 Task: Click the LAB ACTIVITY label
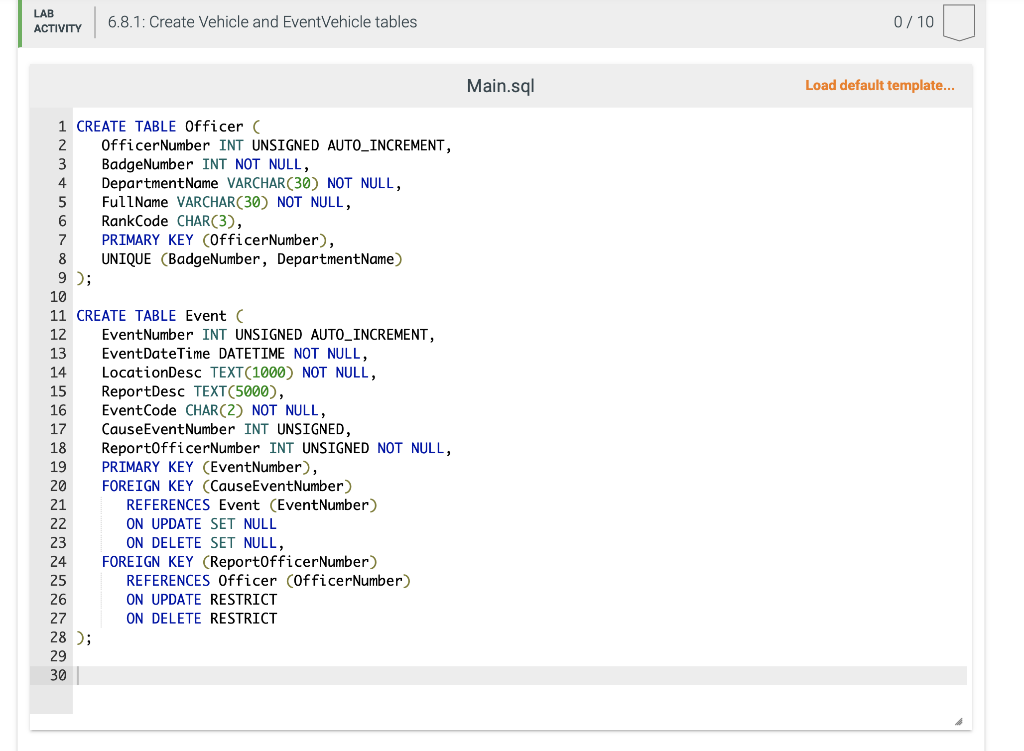[x=57, y=22]
